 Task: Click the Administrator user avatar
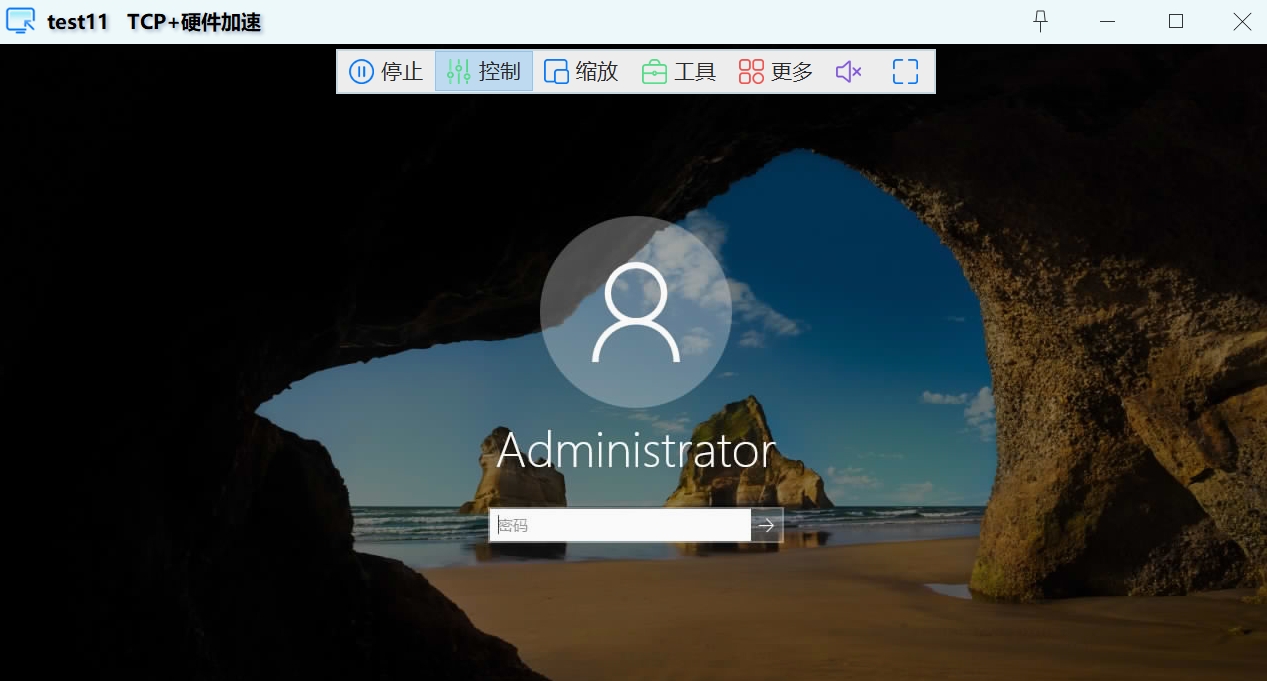[636, 312]
